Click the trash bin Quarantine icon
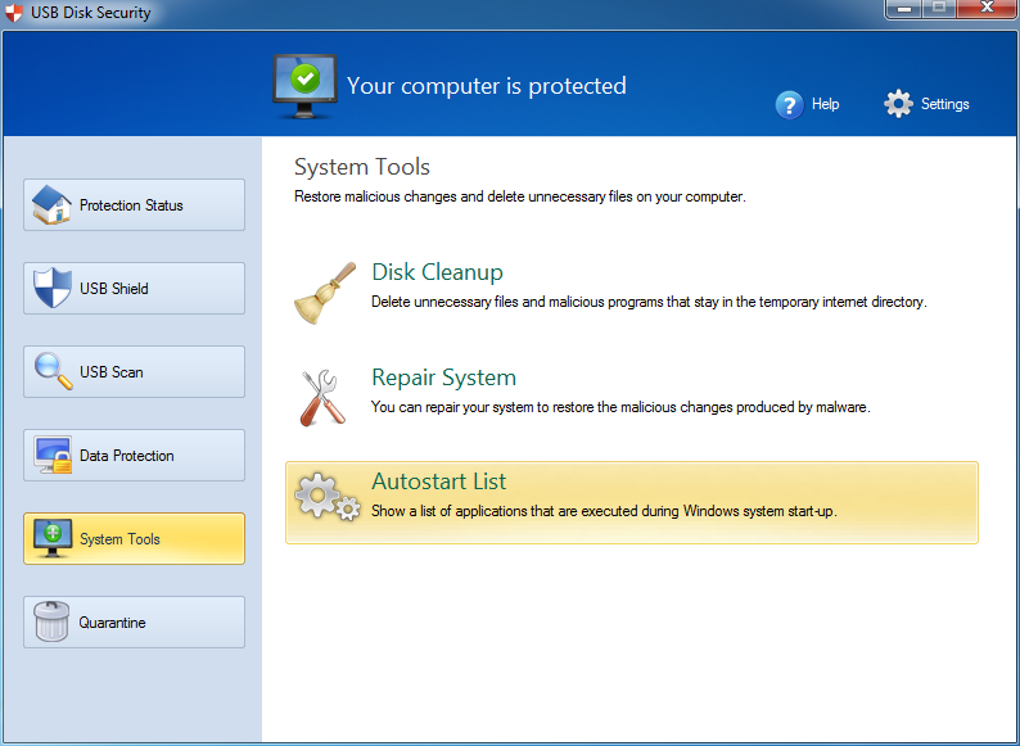Screen dimensions: 1020x746 point(52,622)
